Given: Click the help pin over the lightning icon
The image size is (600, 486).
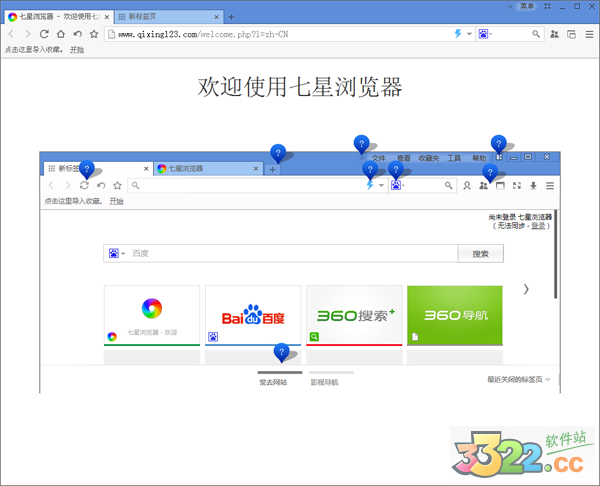Looking at the screenshot, I should tap(370, 169).
